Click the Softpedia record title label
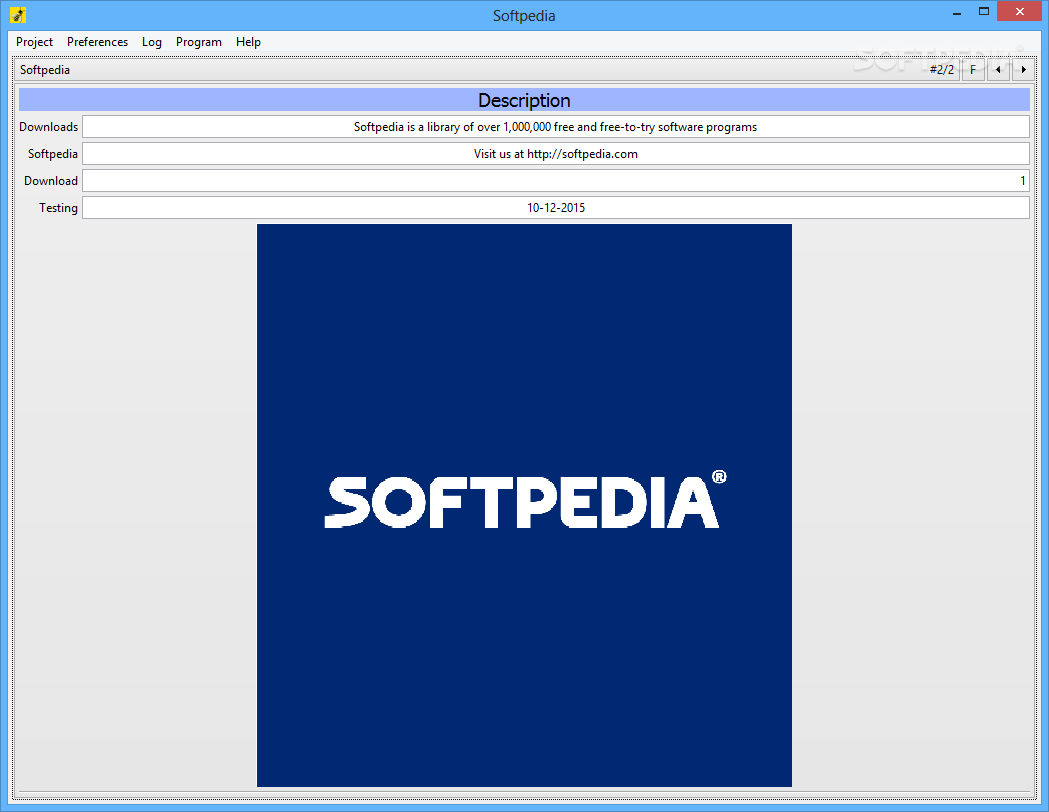Viewport: 1049px width, 812px height. click(45, 70)
